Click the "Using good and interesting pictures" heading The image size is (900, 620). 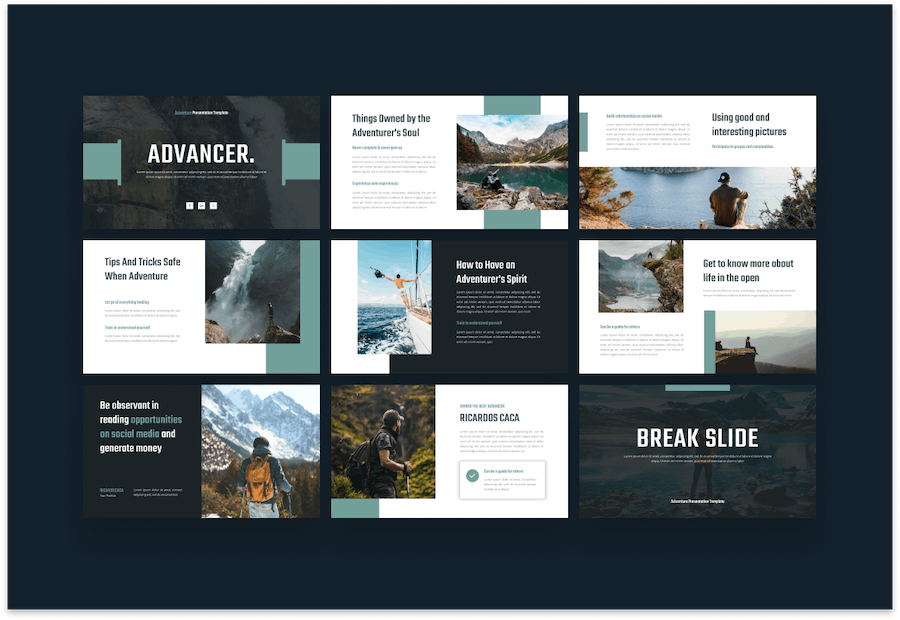[749, 124]
